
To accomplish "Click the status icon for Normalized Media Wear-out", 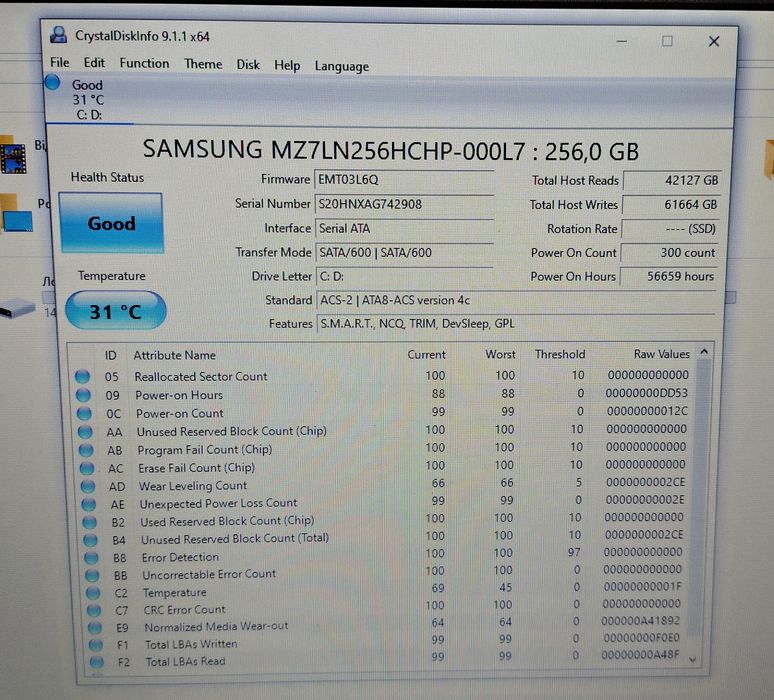I will point(95,627).
